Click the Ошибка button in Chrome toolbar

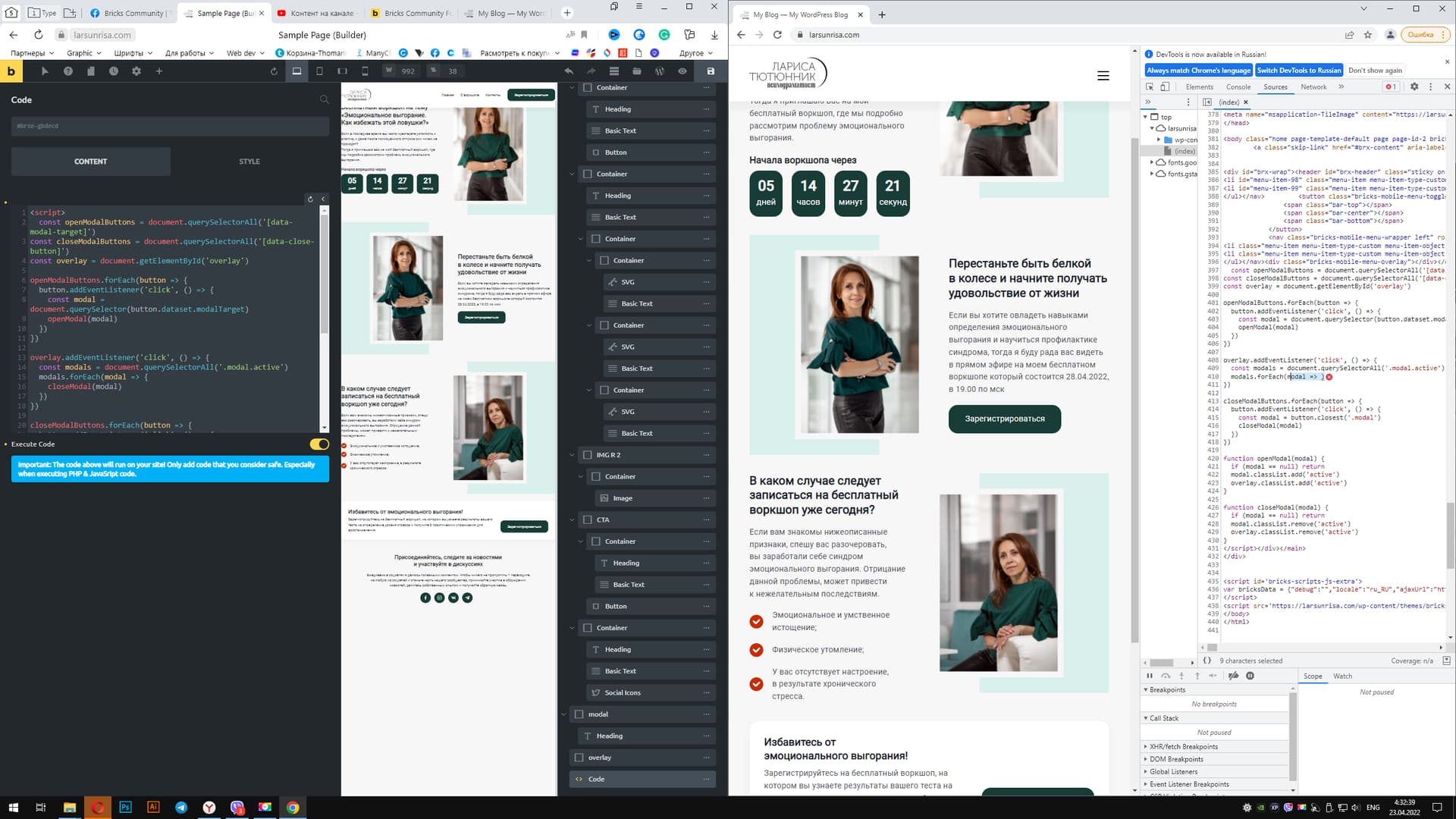point(1424,35)
